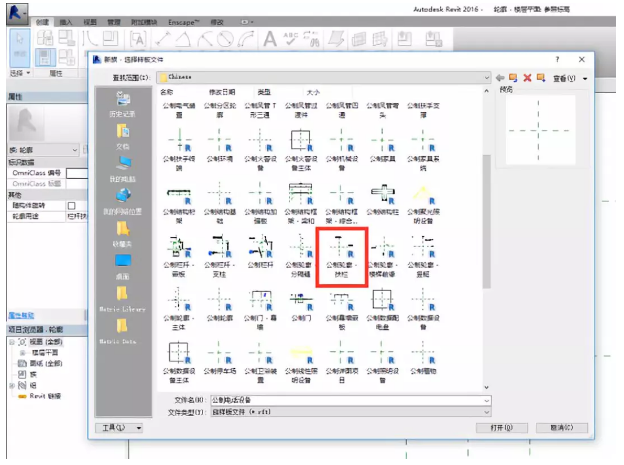624x465 pixels.
Task: Click the radial dimension tool icon
Action: pos(204,39)
